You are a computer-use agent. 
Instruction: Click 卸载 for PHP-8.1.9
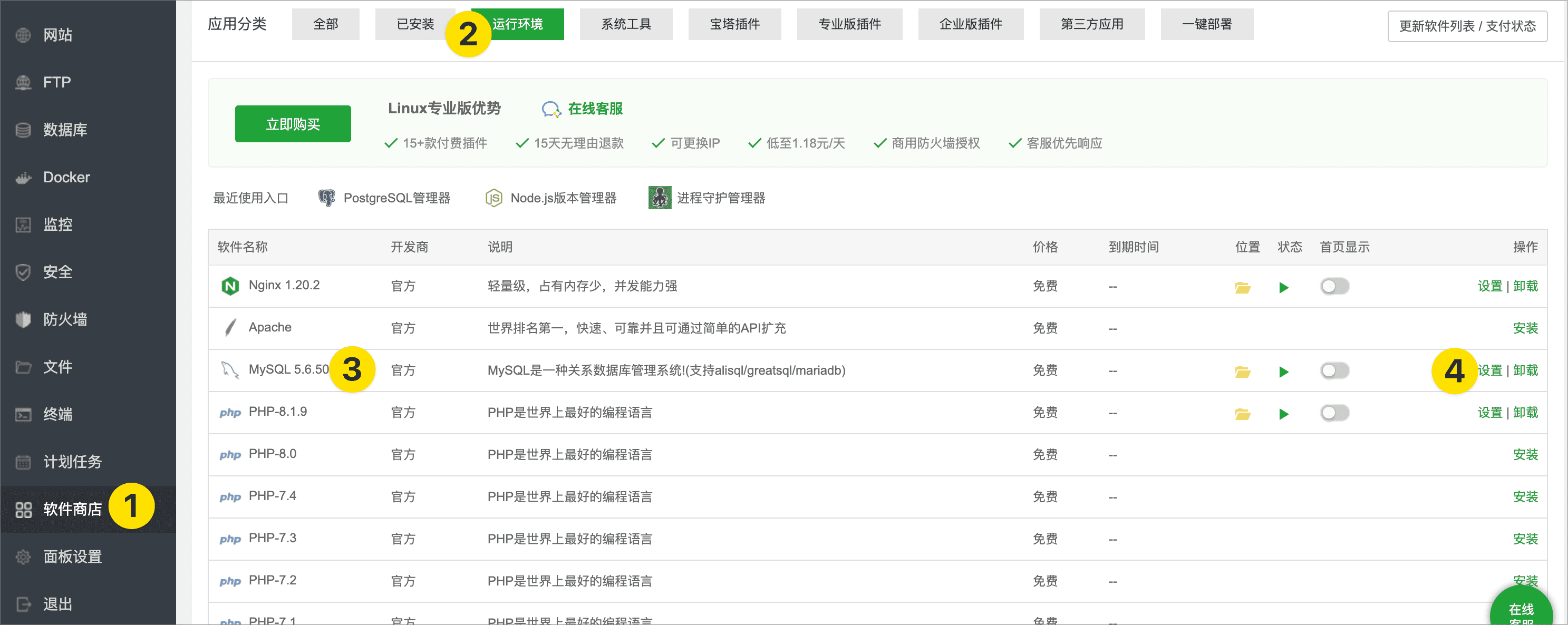[1525, 413]
